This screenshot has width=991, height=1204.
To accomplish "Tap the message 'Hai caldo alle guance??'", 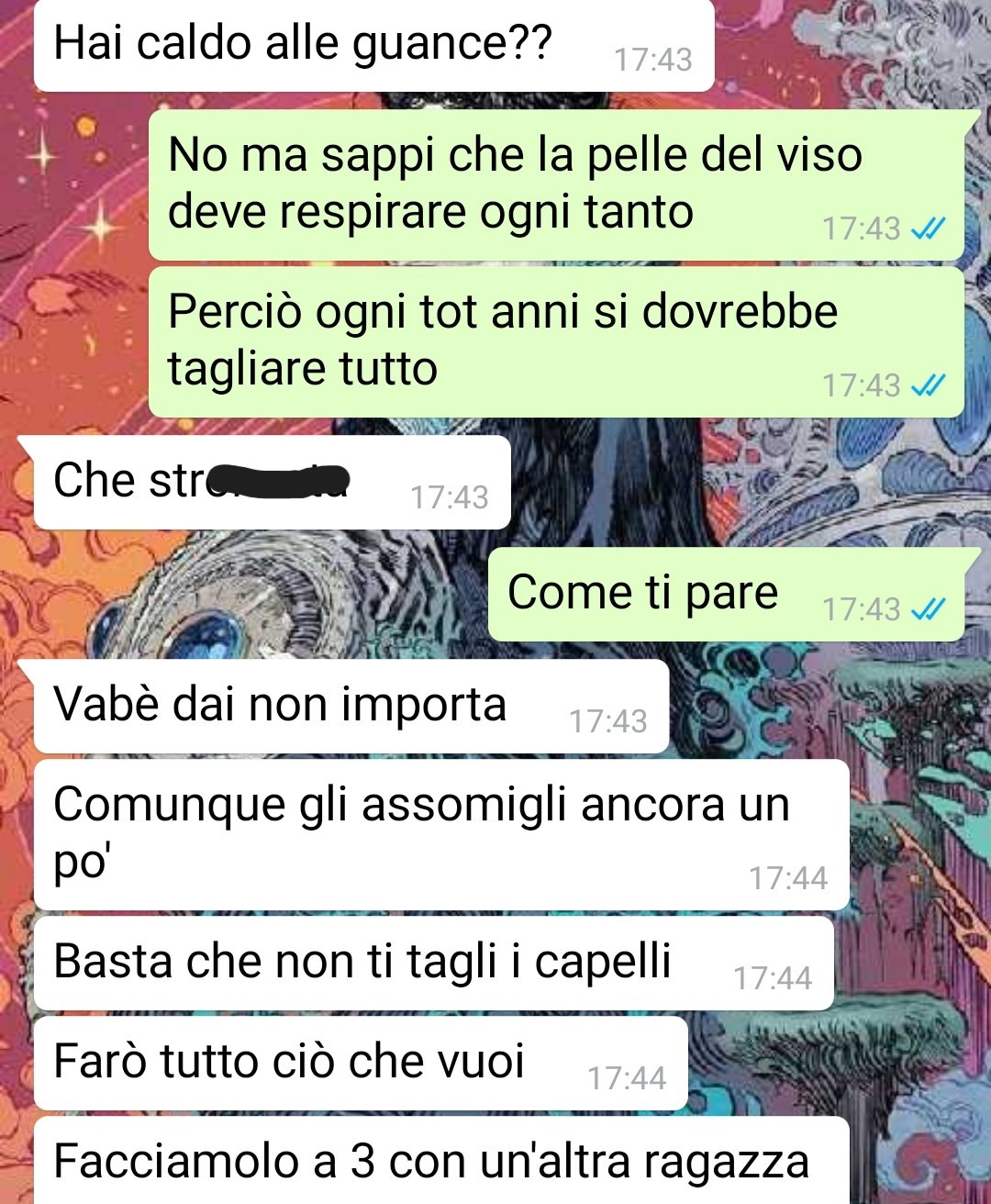I will 373,46.
